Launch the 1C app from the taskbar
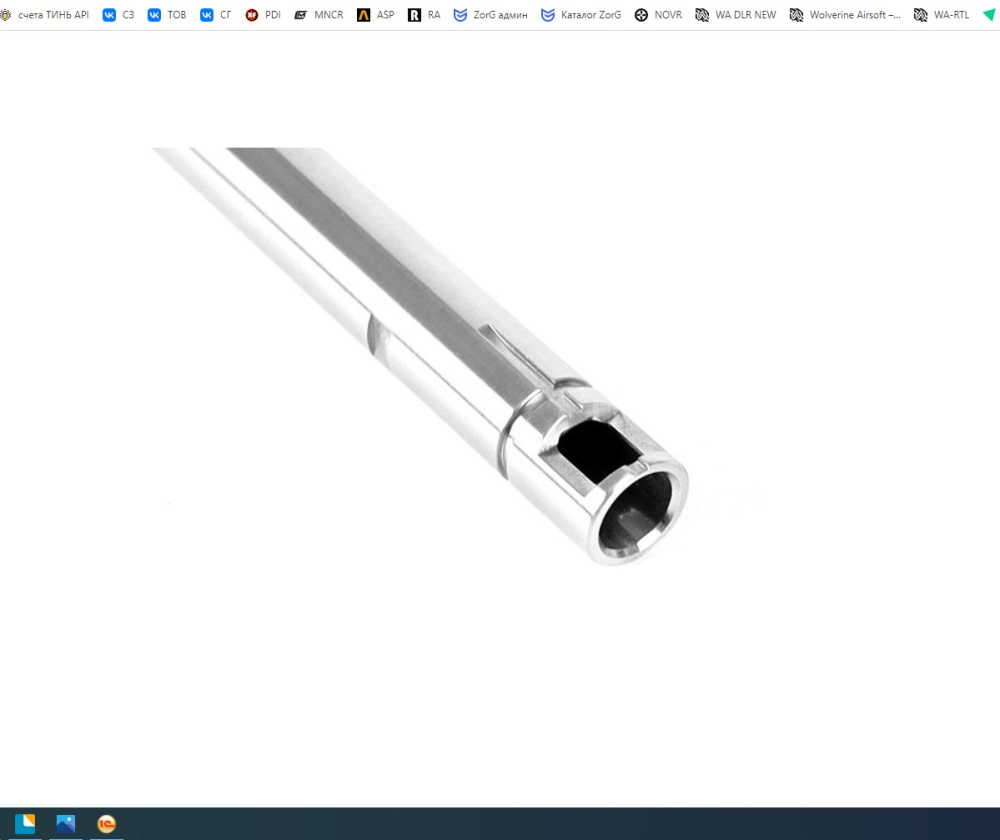The image size is (1000, 840). (107, 823)
